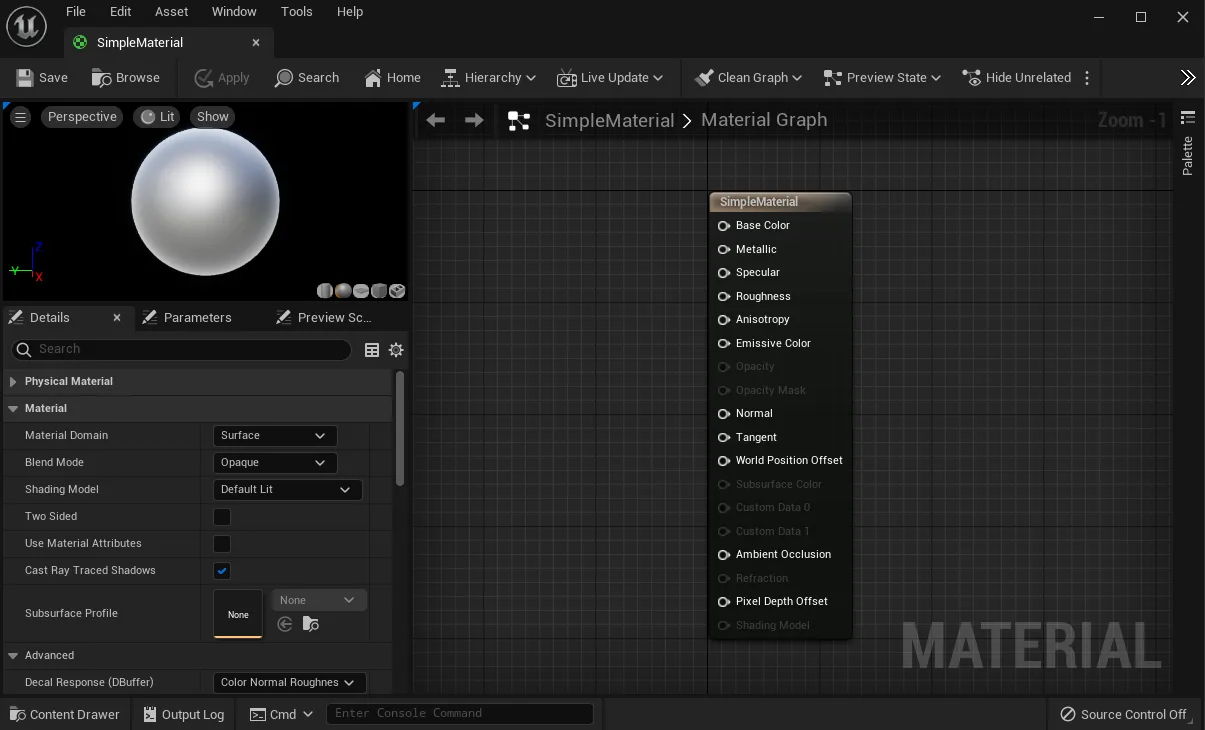1205x730 pixels.
Task: Click the Metallic input pin
Action: click(724, 249)
